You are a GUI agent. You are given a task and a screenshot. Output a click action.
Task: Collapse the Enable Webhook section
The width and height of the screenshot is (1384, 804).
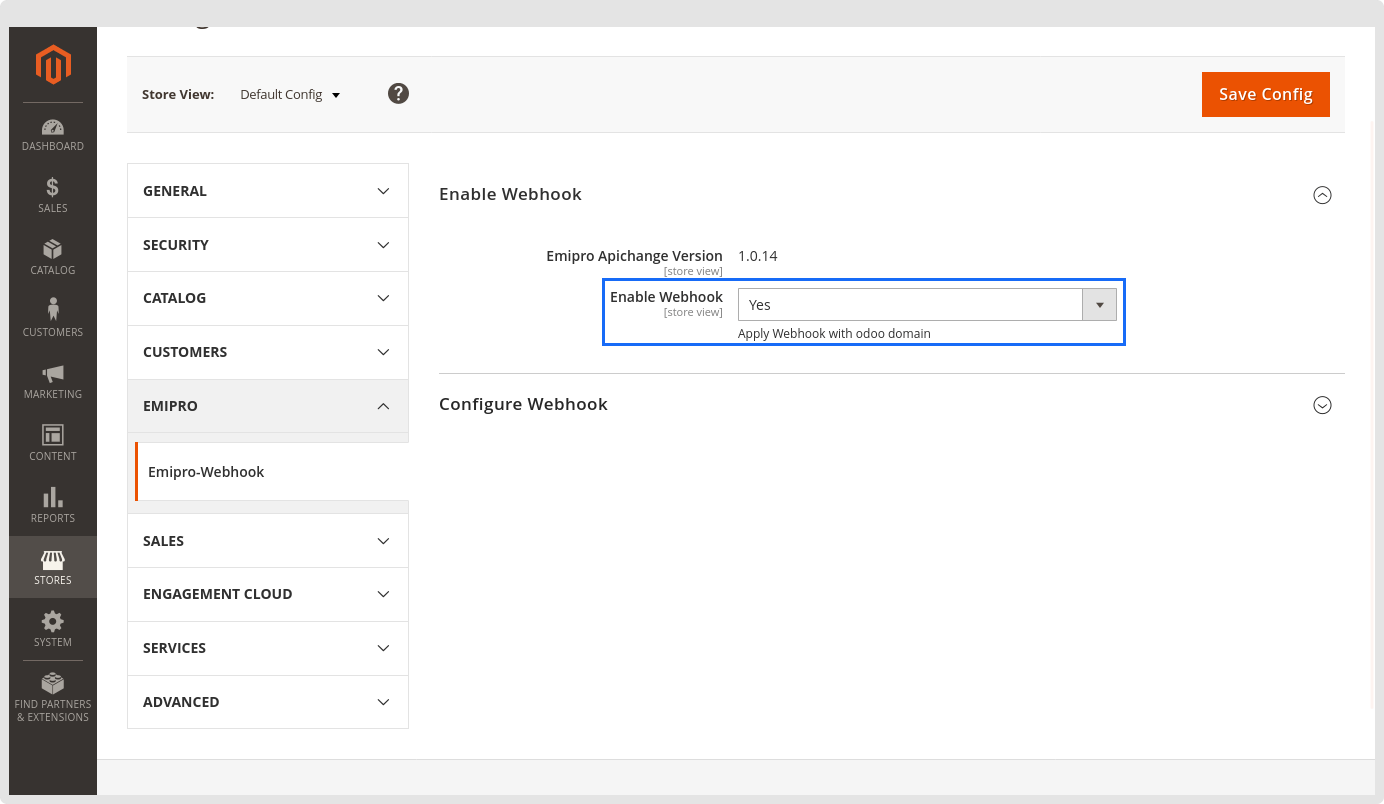click(1322, 195)
